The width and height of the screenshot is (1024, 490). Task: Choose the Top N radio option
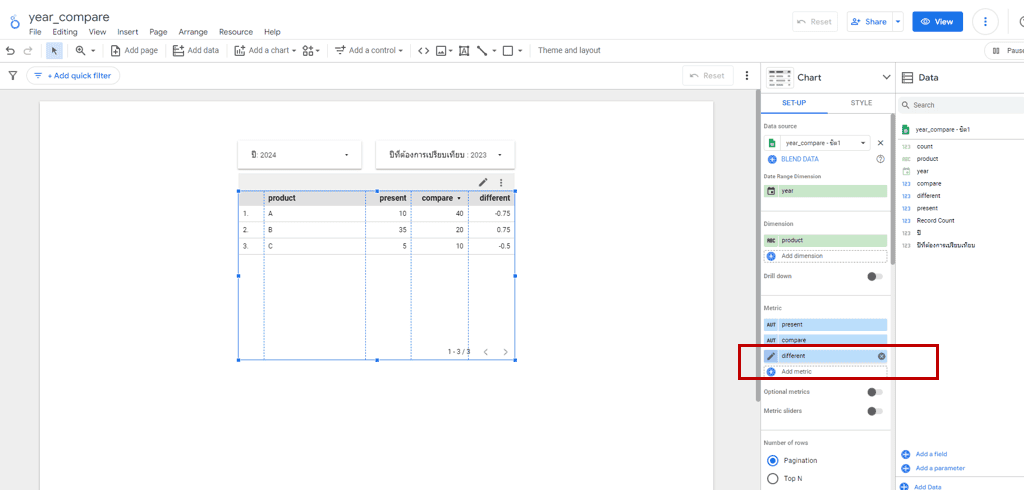pos(773,478)
